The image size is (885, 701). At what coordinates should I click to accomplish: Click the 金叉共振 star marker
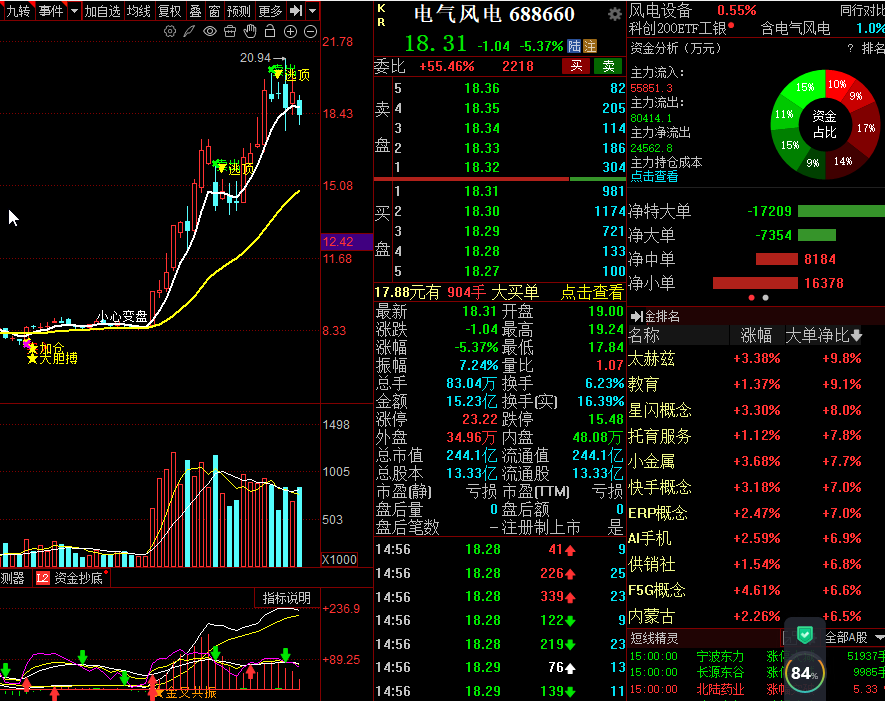tap(185, 693)
